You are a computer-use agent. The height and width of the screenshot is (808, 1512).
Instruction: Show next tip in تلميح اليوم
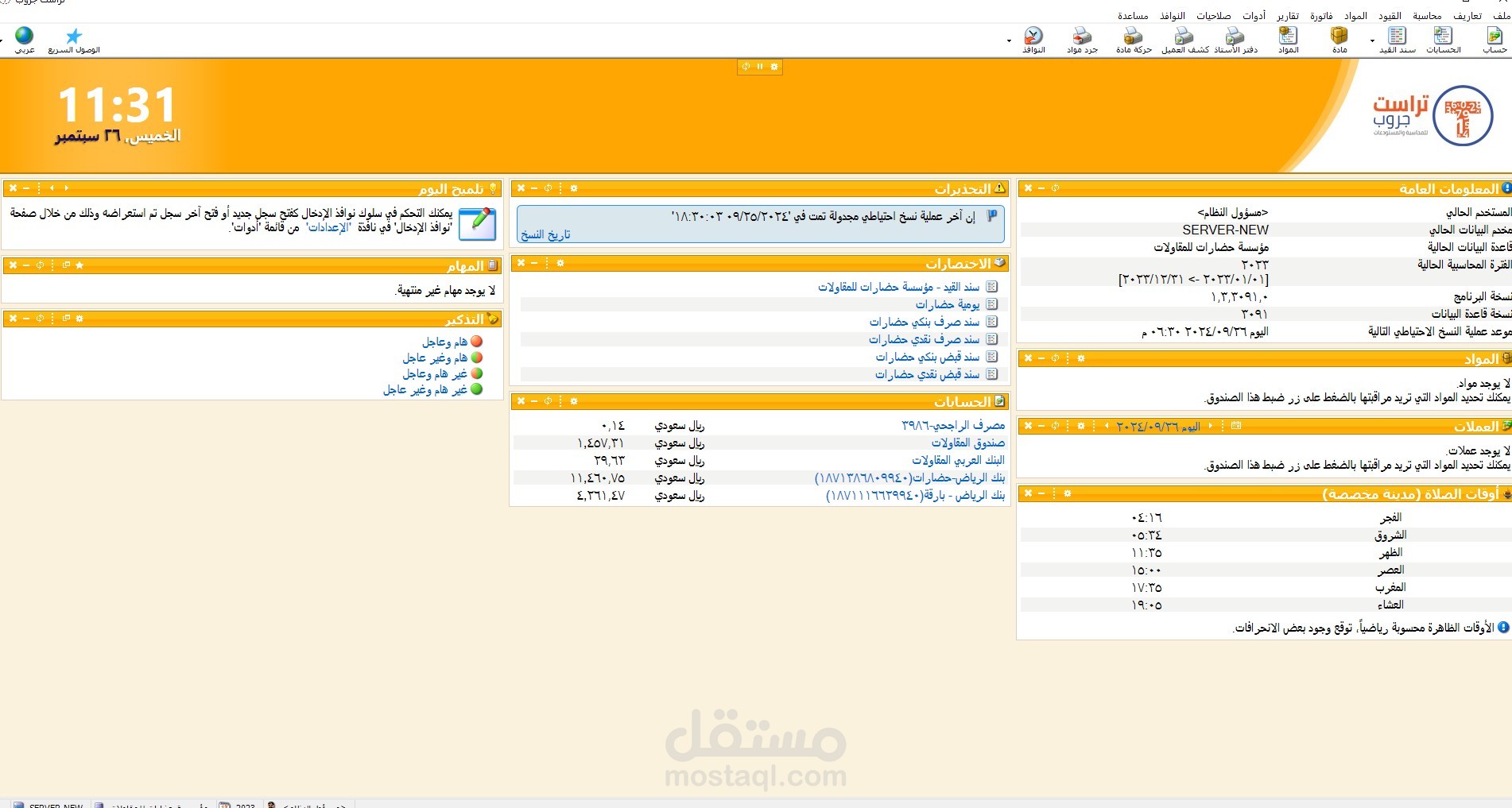point(52,188)
